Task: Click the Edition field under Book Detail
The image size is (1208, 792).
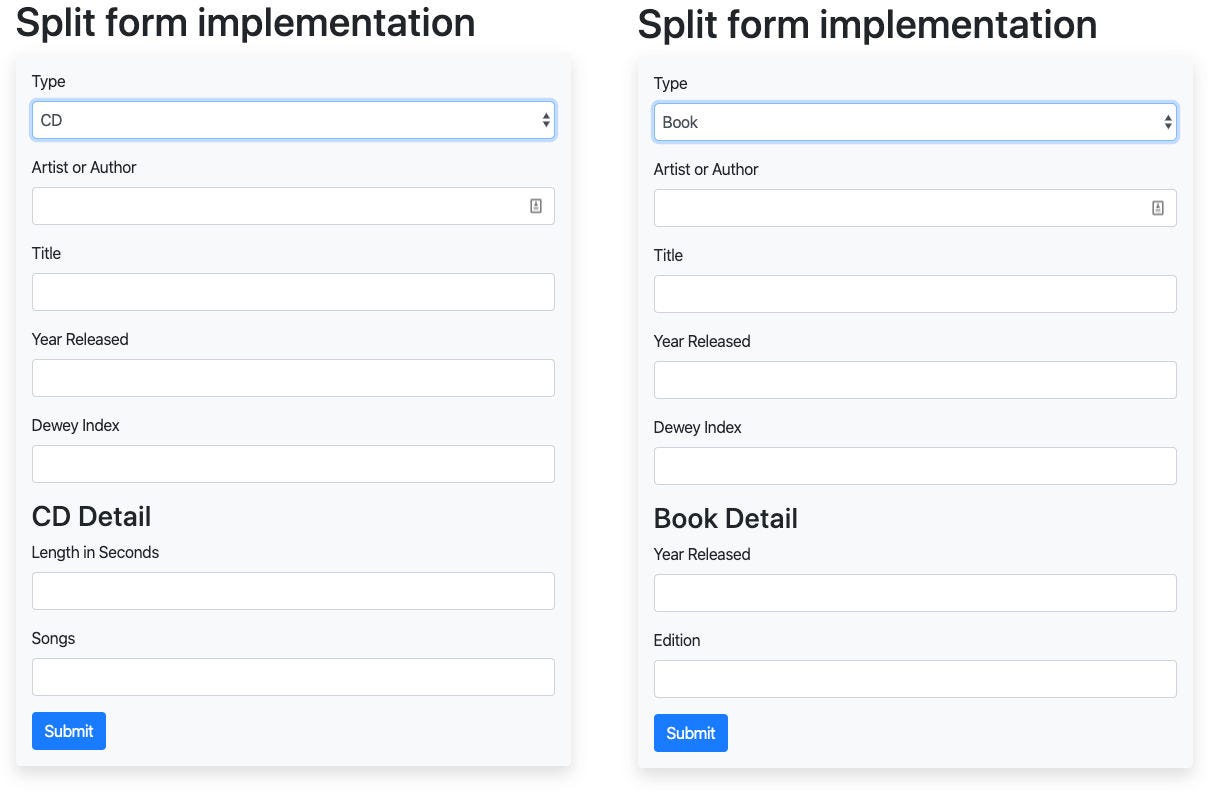Action: click(915, 678)
